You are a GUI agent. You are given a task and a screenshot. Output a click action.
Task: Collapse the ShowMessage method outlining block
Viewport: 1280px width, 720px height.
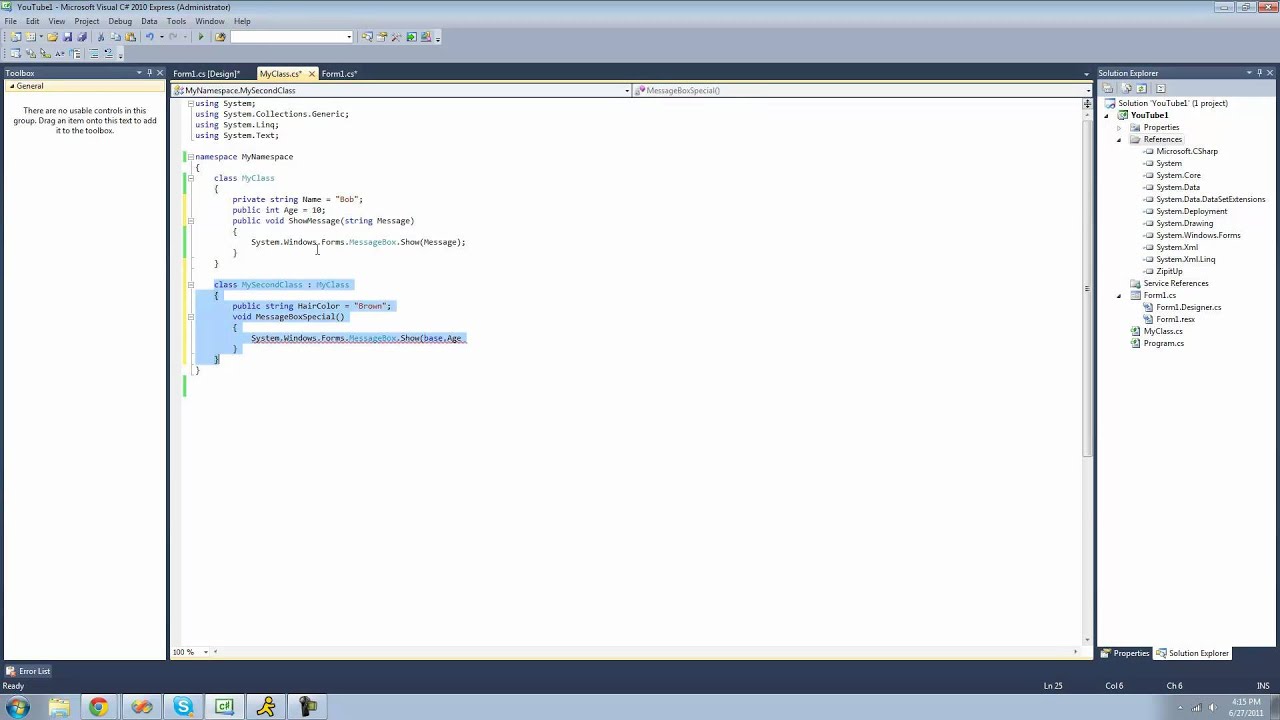pyautogui.click(x=190, y=221)
